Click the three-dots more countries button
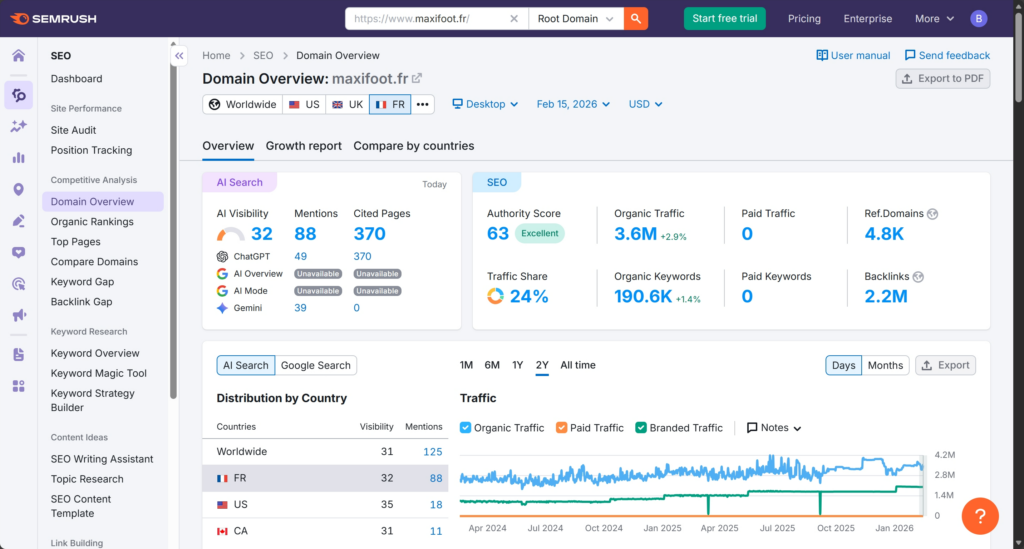1024x549 pixels. coord(423,104)
